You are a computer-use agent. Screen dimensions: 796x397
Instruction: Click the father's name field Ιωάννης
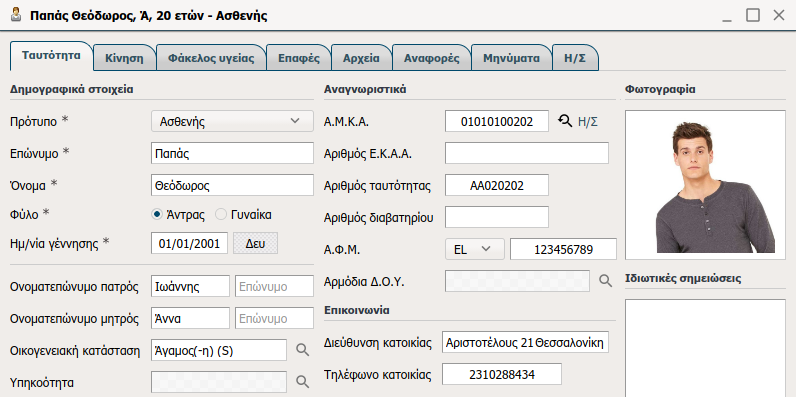[x=190, y=286]
